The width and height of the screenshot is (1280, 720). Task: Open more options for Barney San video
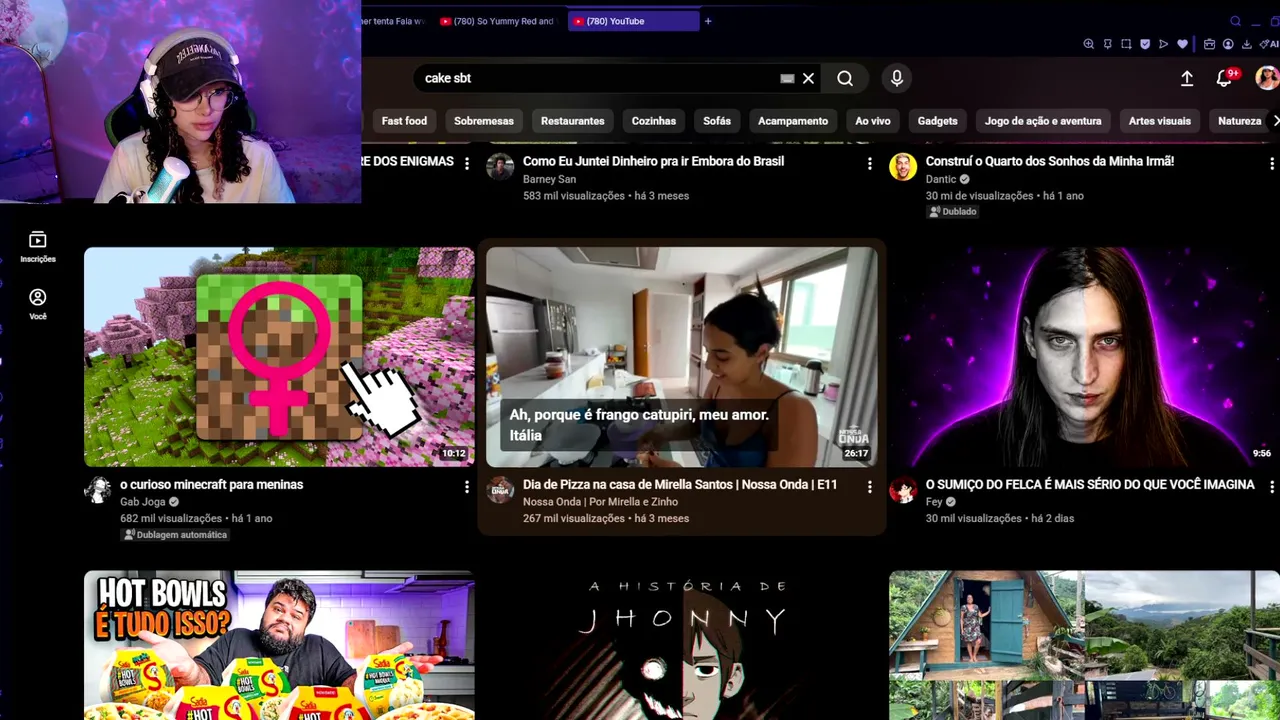869,163
